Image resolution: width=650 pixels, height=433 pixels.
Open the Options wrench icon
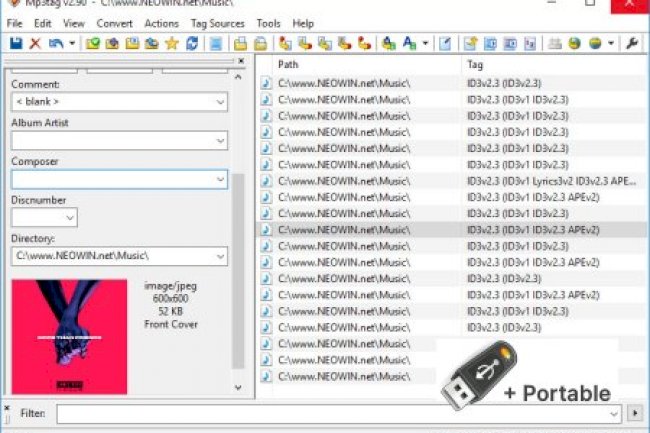click(632, 43)
